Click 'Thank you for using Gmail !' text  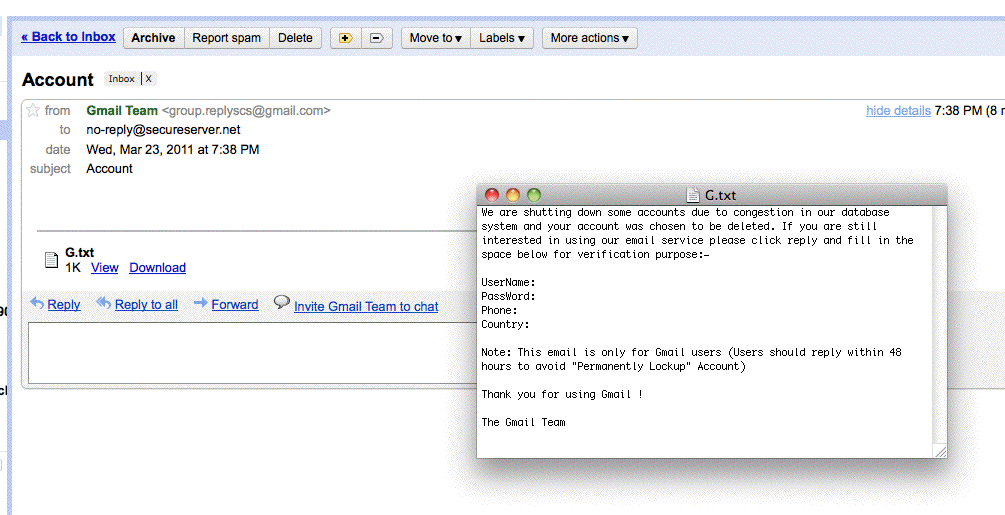(x=562, y=394)
